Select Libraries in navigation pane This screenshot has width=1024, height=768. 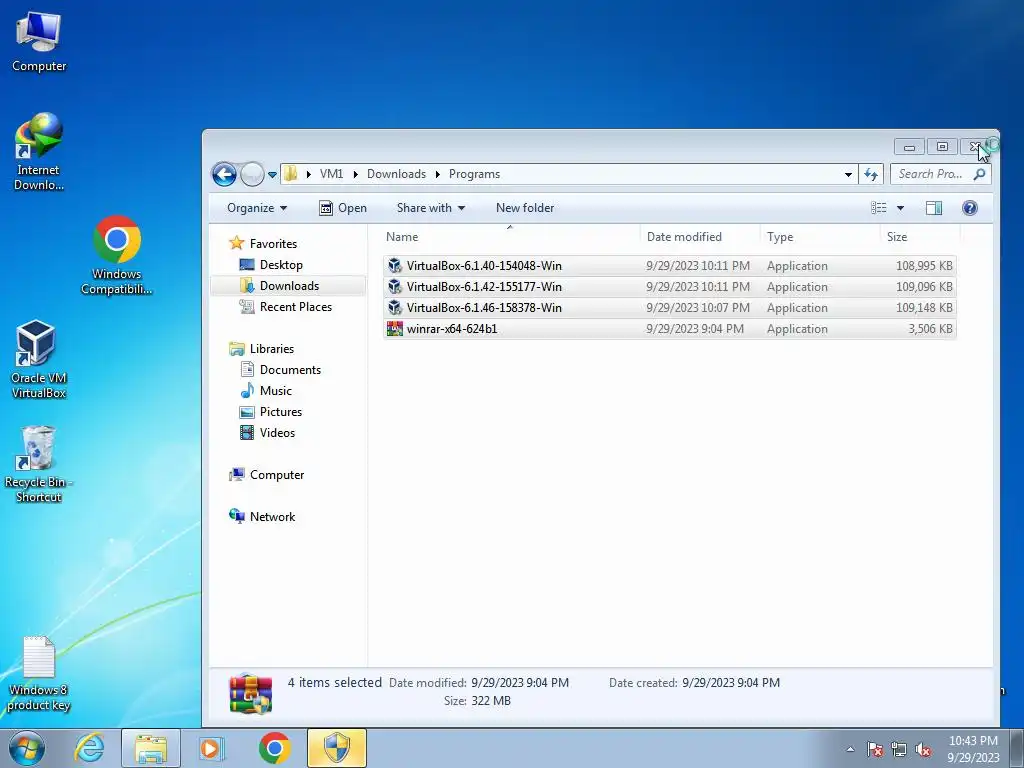point(261,349)
